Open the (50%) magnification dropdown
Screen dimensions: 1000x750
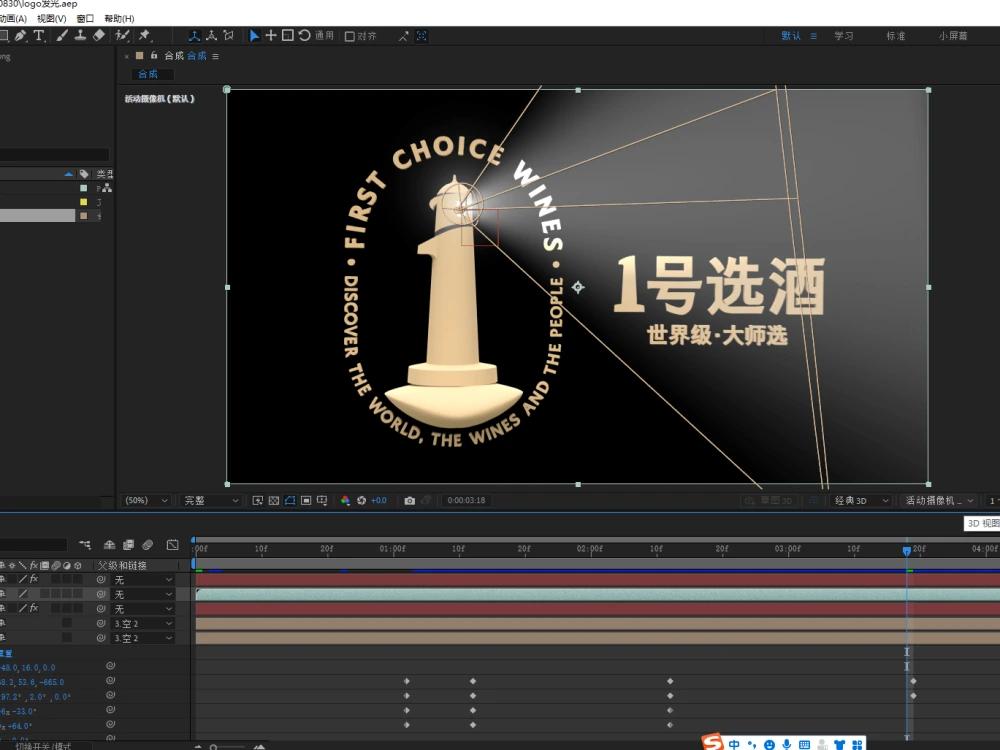146,501
